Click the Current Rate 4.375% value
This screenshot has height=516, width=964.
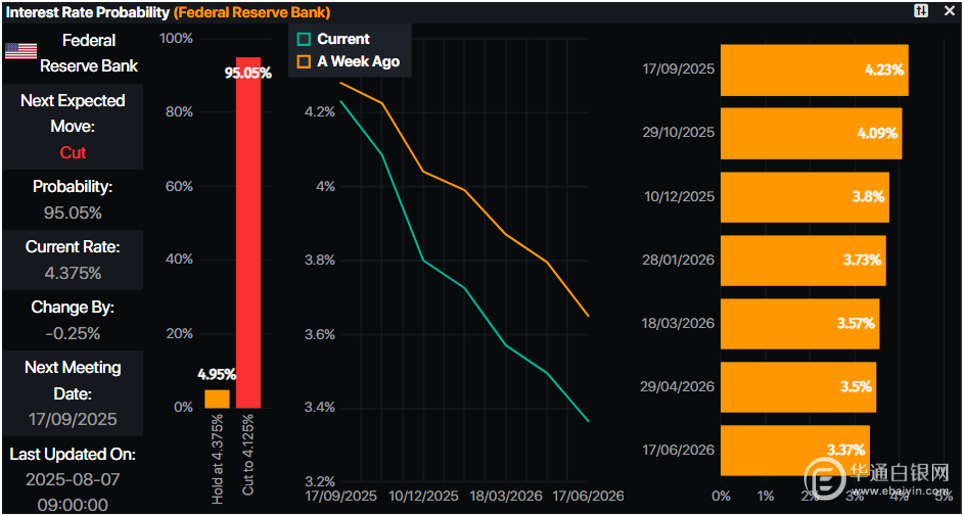click(73, 273)
